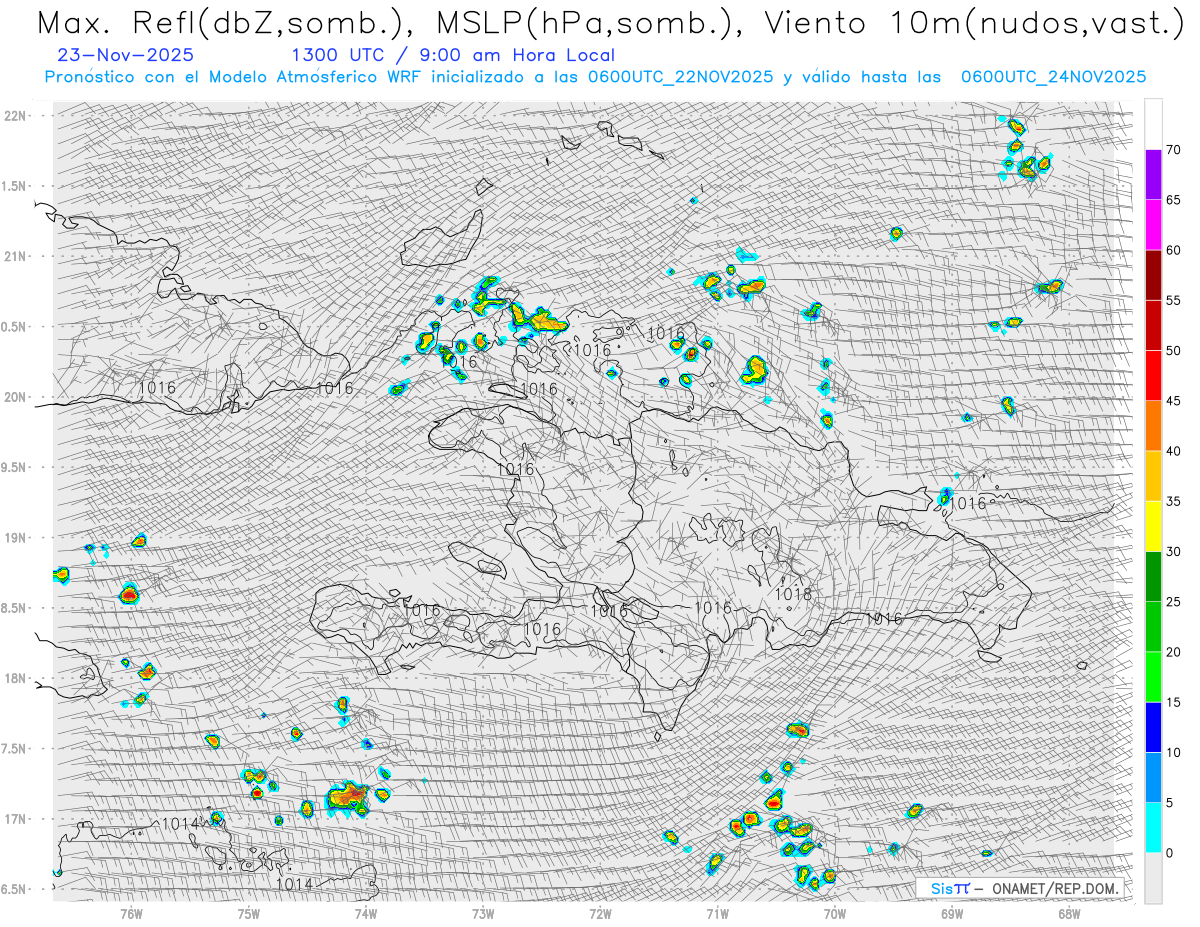1200x927 pixels.
Task: Pick the dark maroon 55-60 dBZ swatch
Action: [1153, 275]
